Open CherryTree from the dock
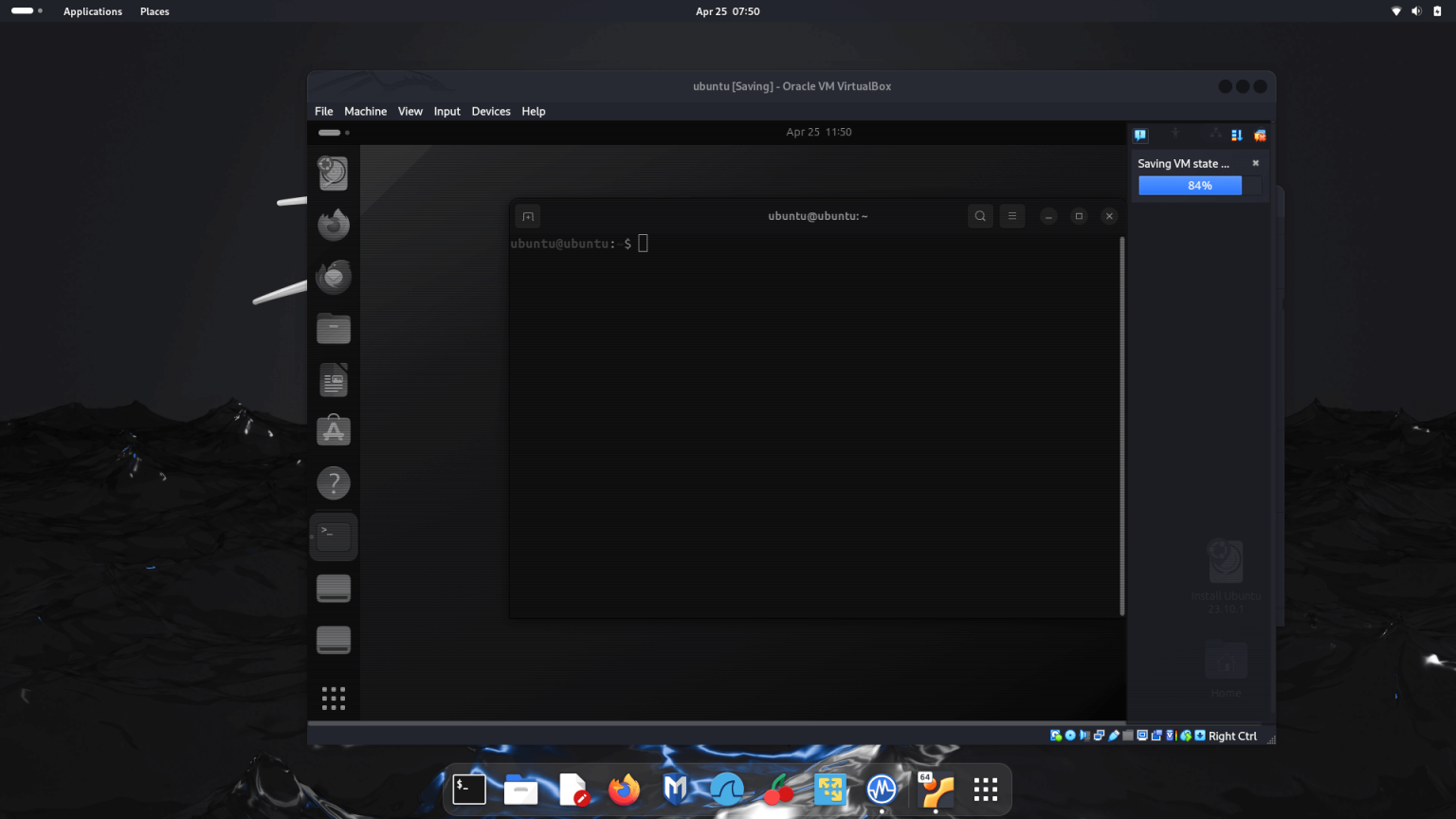 point(778,789)
